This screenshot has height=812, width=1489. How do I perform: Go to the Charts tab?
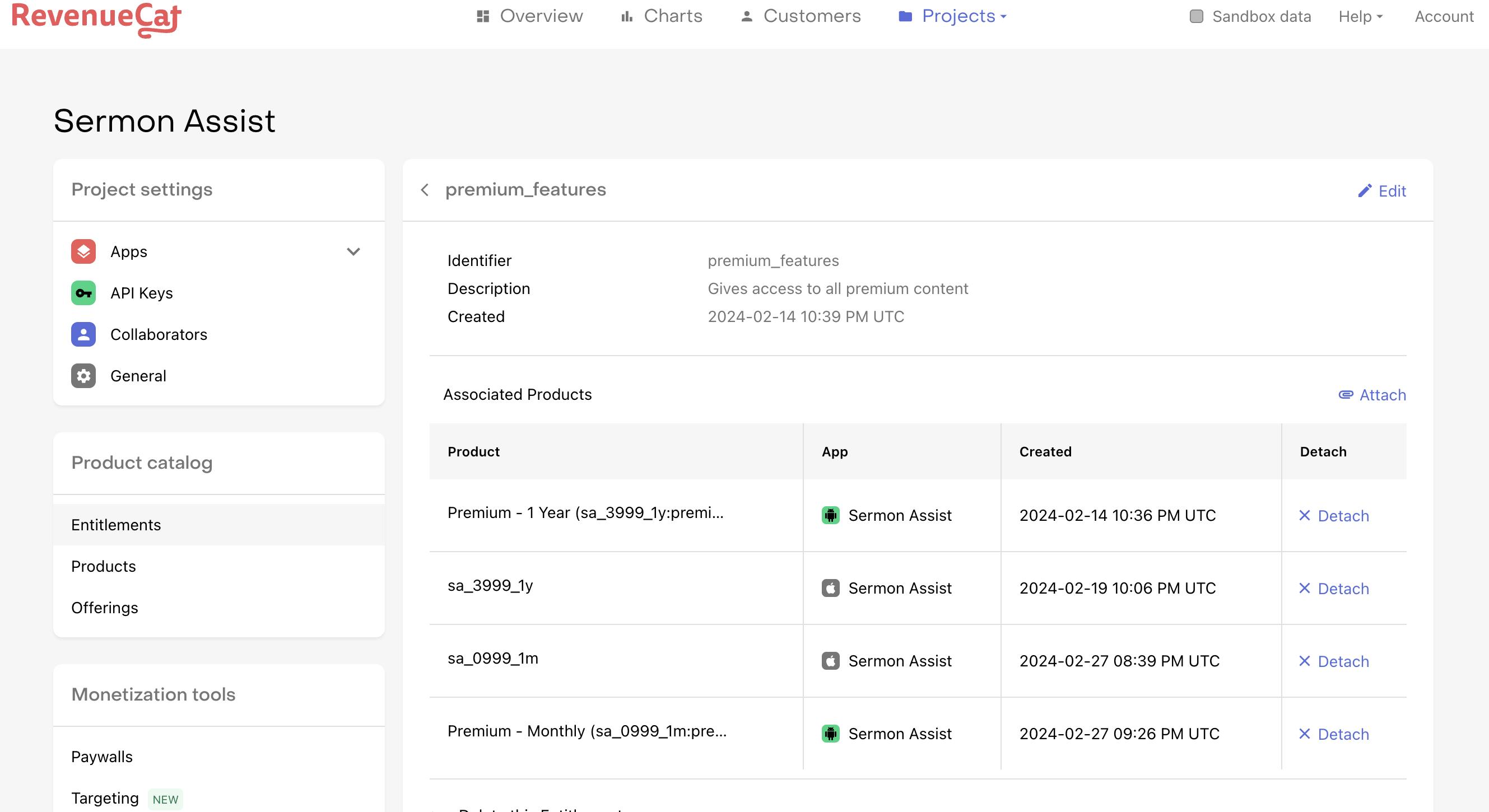[x=661, y=16]
